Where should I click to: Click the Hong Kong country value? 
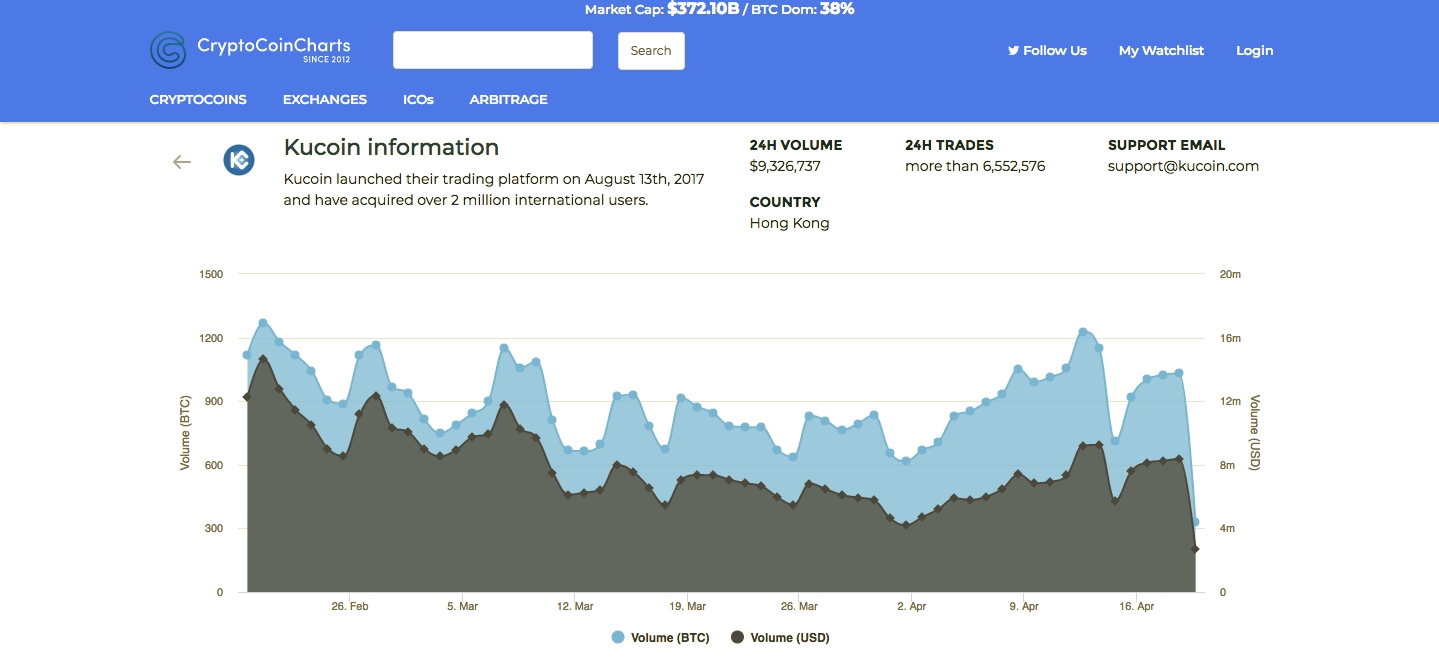789,223
